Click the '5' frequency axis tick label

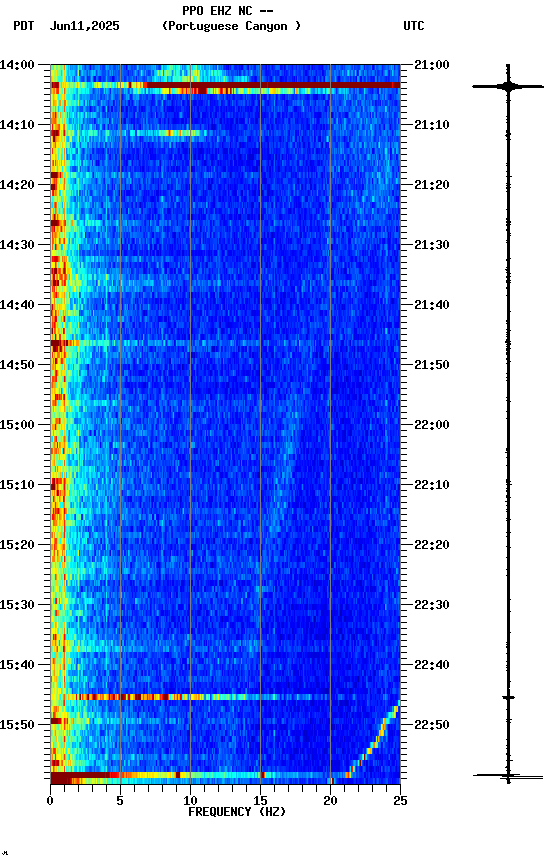120,801
